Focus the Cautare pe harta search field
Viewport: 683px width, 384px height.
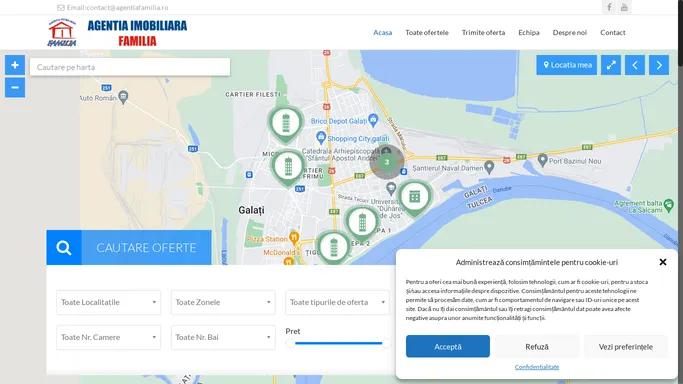point(130,67)
